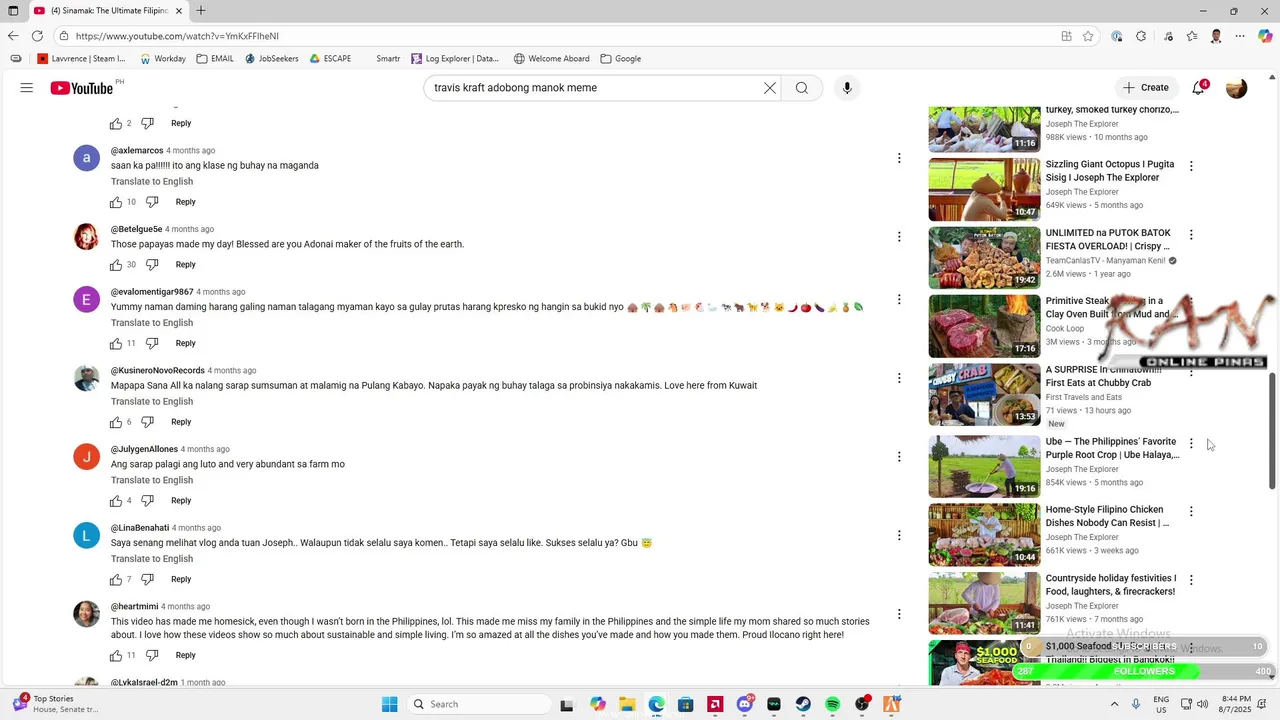Open options menu for @evalomentigar9867 comment
The width and height of the screenshot is (1280, 720).
pyautogui.click(x=899, y=299)
